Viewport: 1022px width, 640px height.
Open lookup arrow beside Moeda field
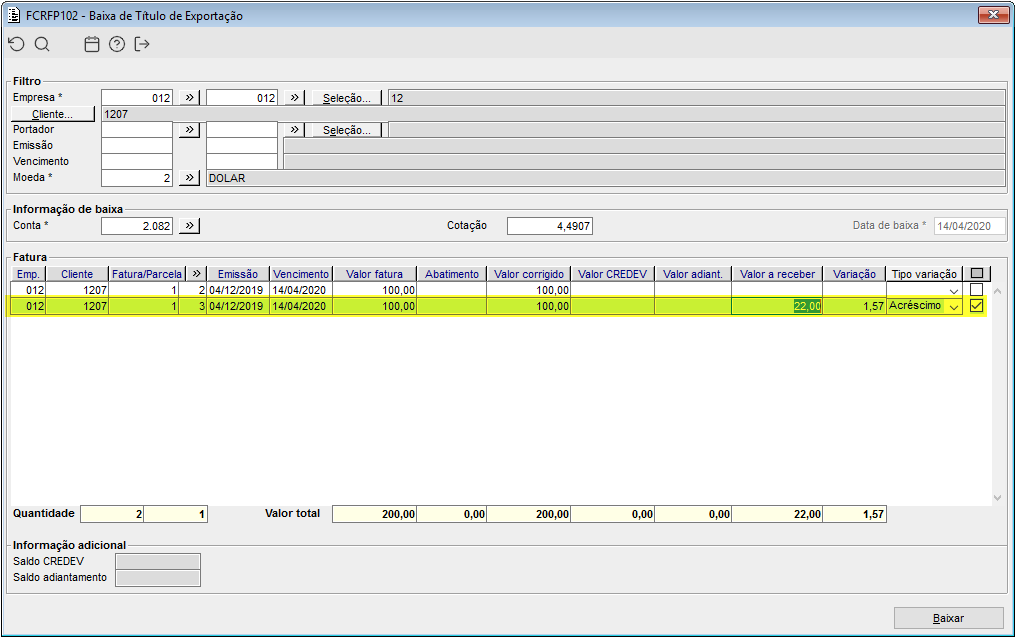point(189,178)
